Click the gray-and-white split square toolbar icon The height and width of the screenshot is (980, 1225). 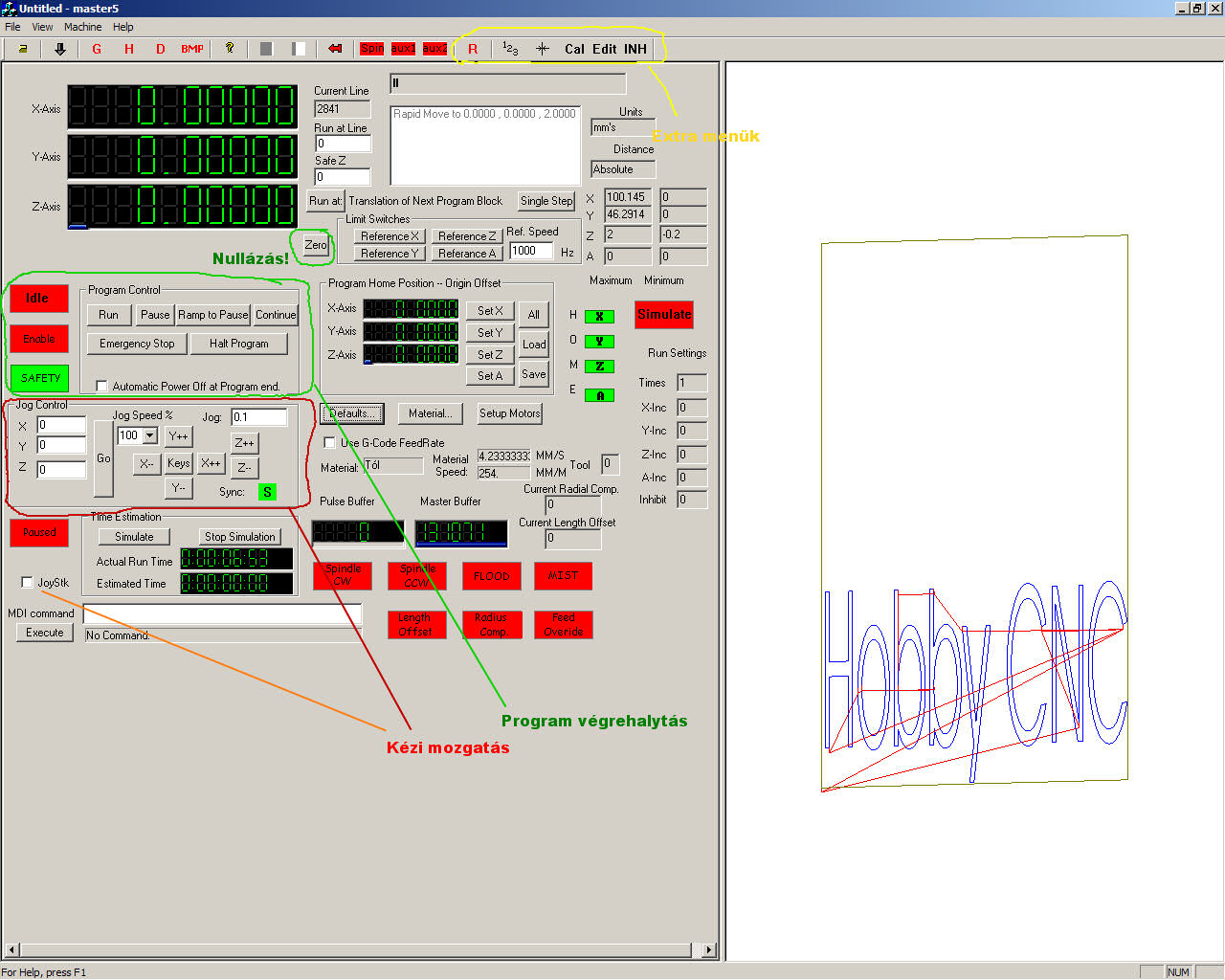(x=299, y=49)
